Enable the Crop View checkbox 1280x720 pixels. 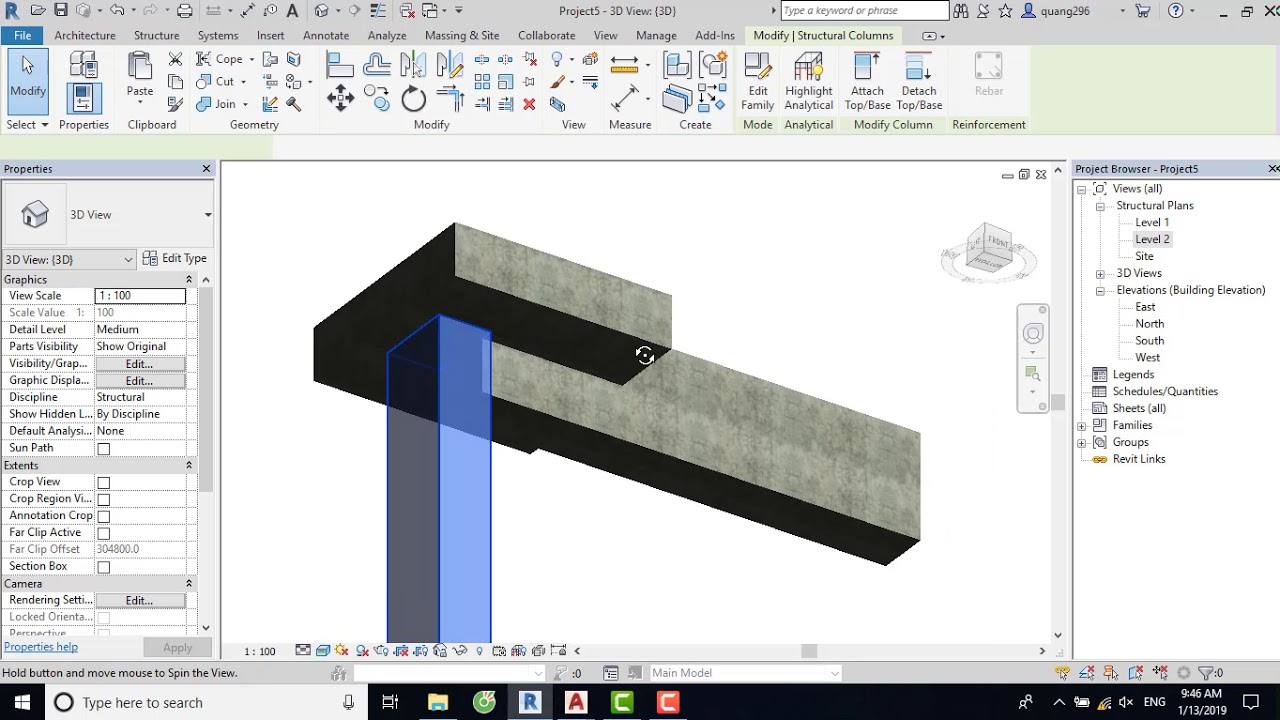(103, 483)
